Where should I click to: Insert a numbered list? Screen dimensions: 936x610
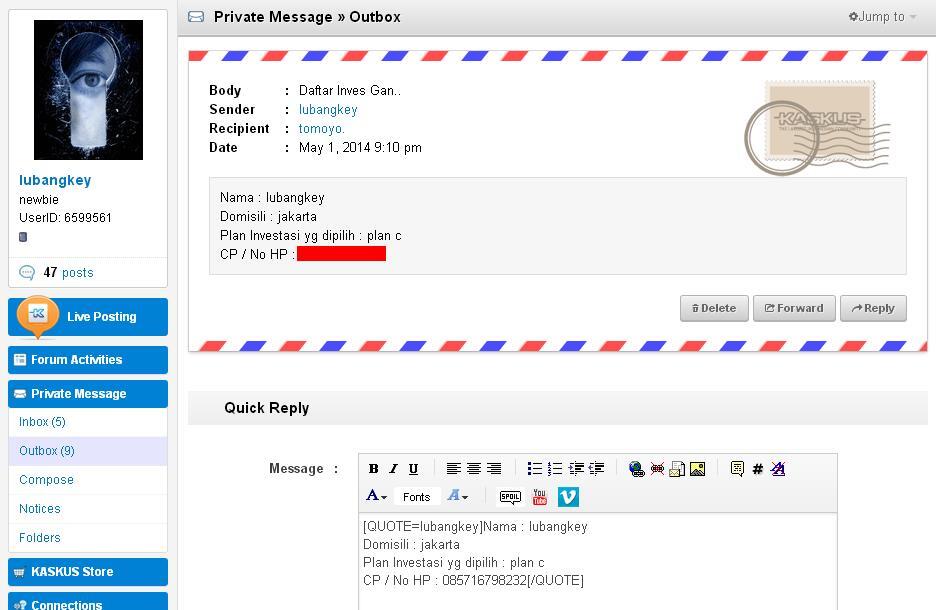(x=555, y=469)
